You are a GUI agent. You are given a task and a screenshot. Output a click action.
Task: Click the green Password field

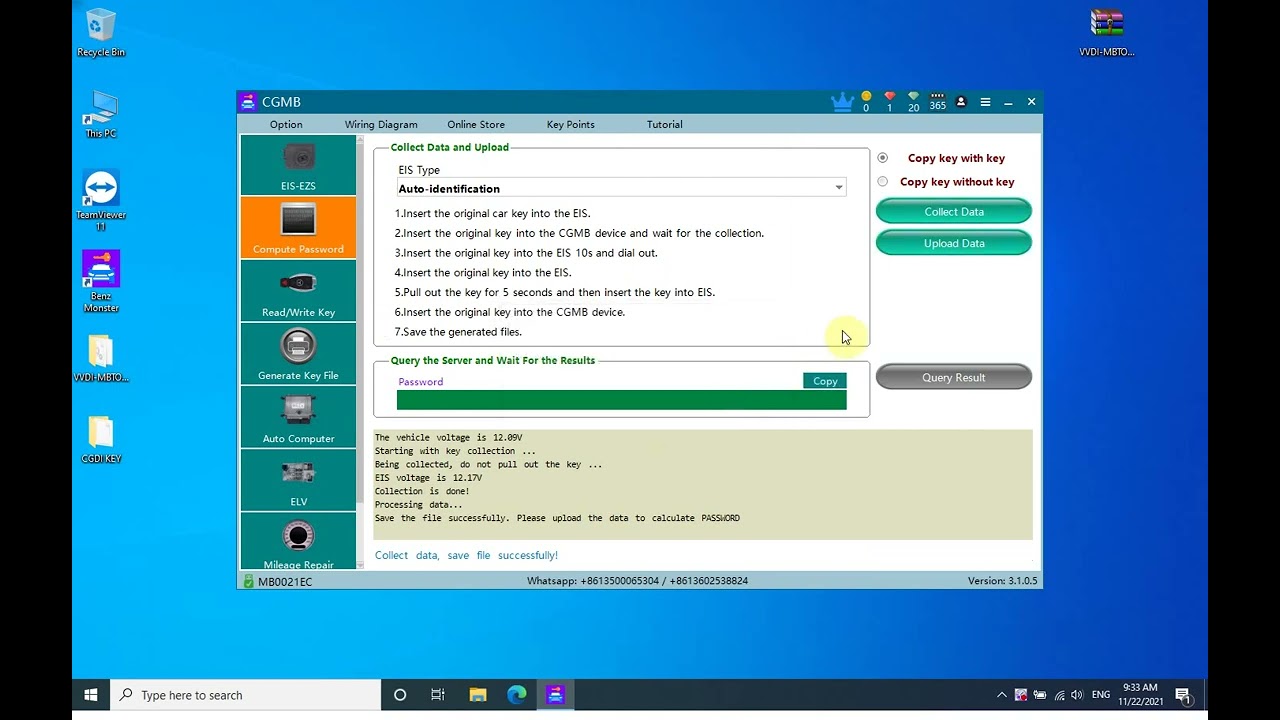point(621,400)
